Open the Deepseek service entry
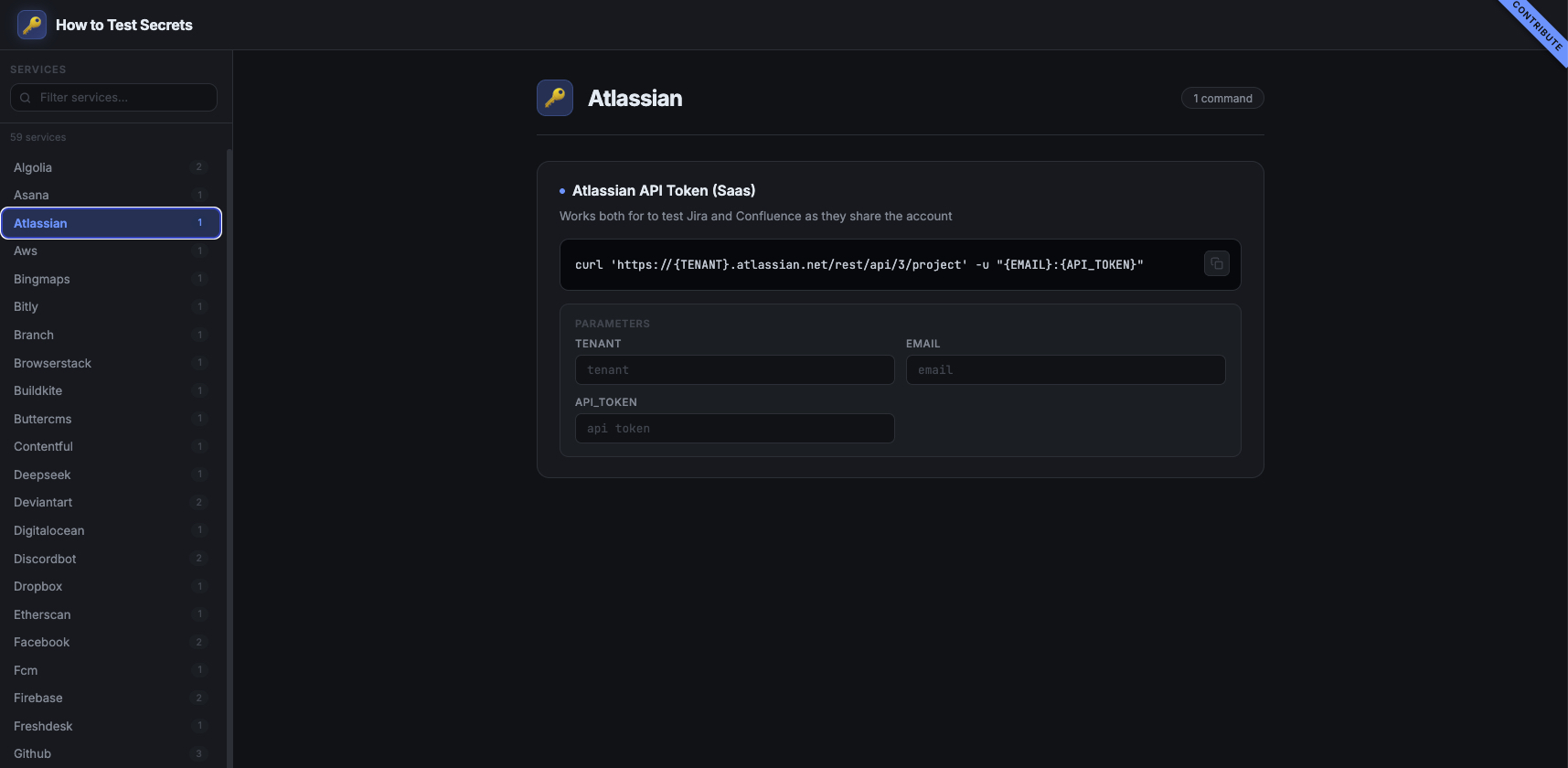1568x768 pixels. 111,475
